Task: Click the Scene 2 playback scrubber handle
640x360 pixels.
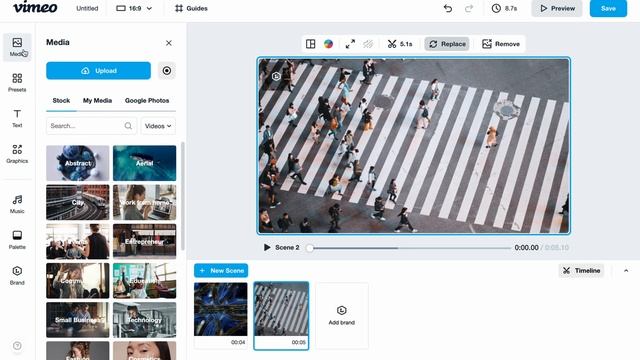Action: click(x=309, y=248)
